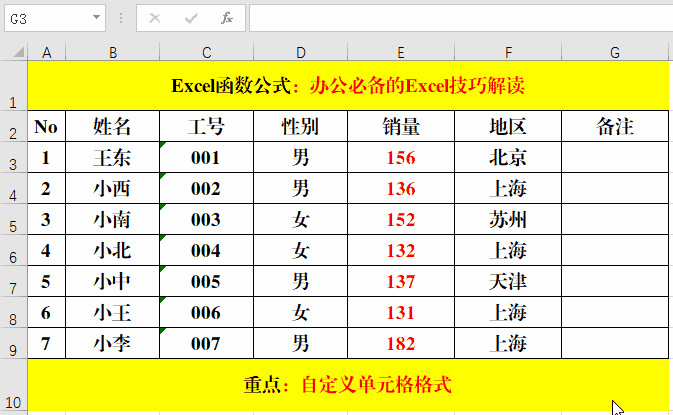Click the employee ID cell '006'

[x=206, y=312]
